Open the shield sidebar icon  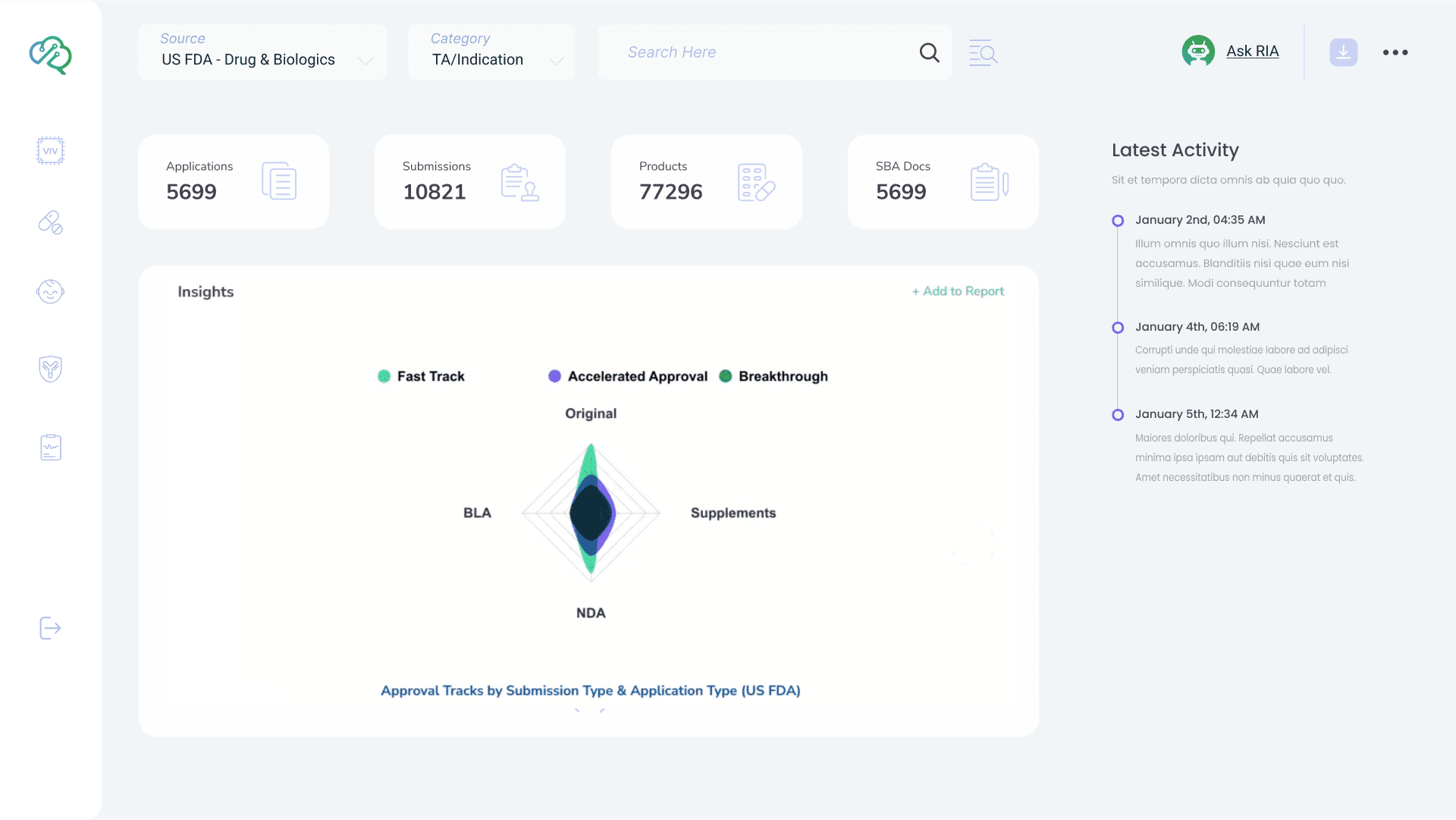[x=50, y=369]
